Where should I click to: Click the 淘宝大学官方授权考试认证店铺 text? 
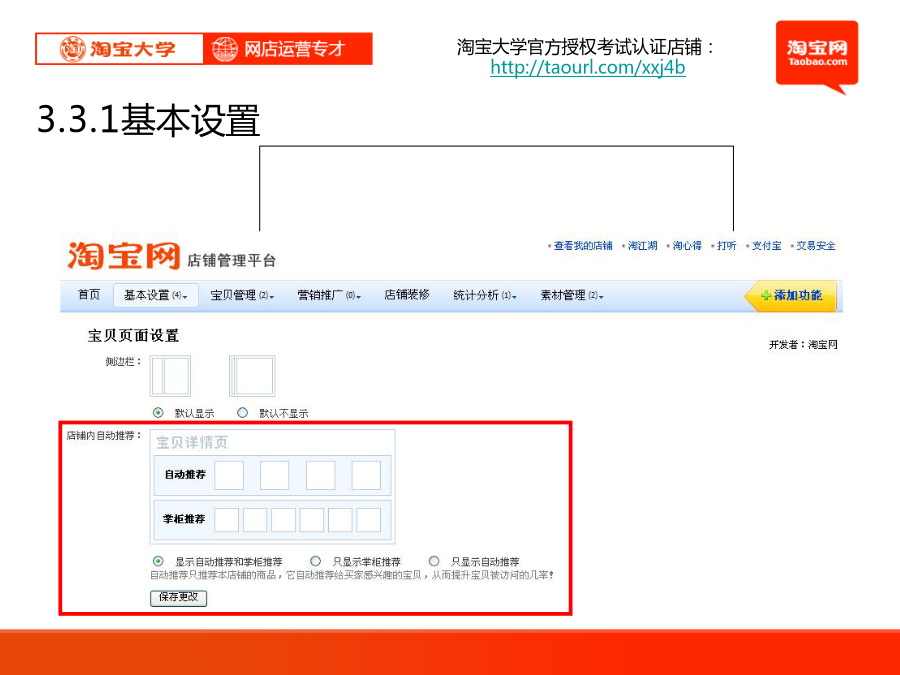(585, 47)
